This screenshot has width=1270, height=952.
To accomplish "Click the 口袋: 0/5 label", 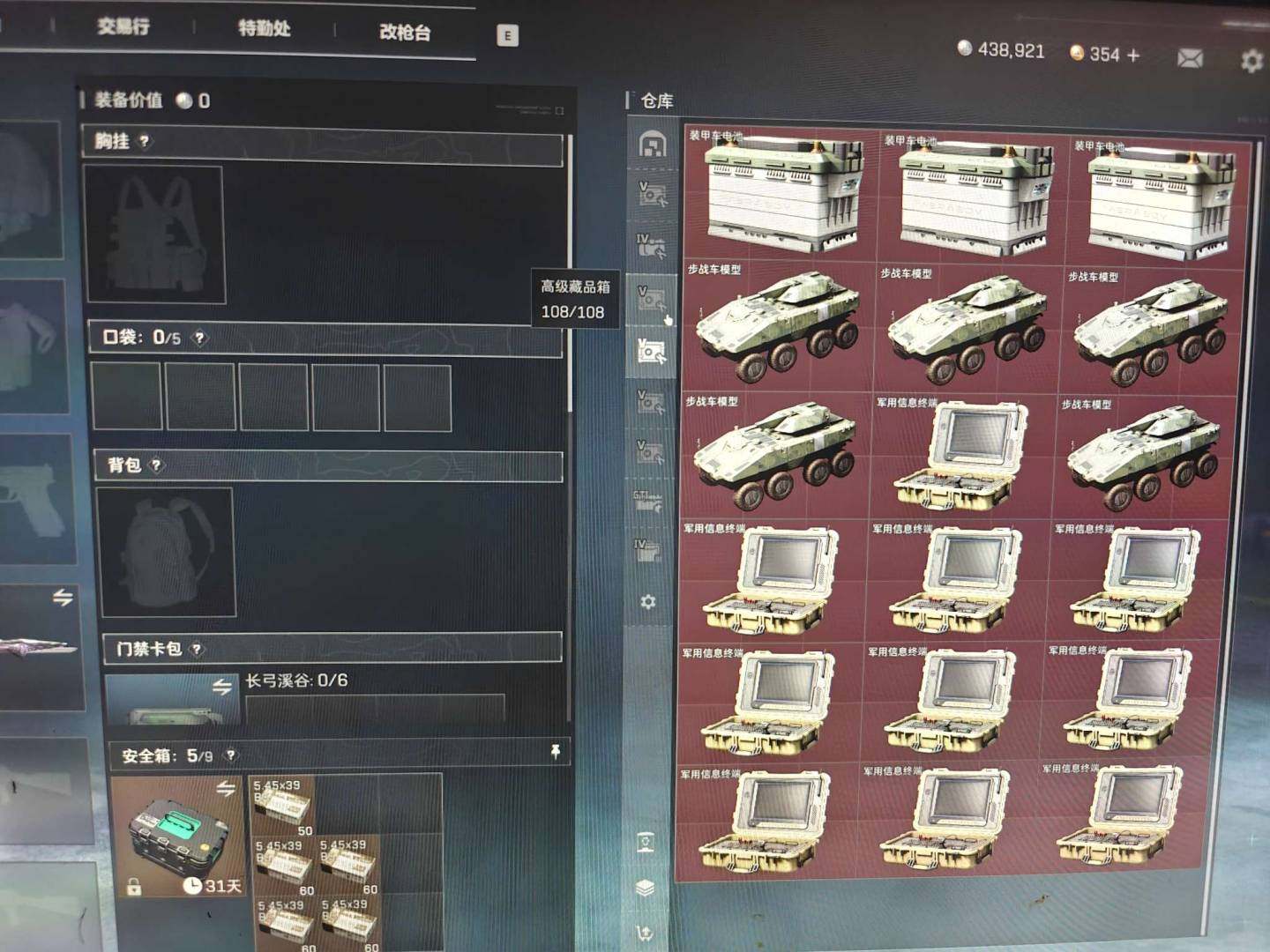I will click(x=142, y=337).
